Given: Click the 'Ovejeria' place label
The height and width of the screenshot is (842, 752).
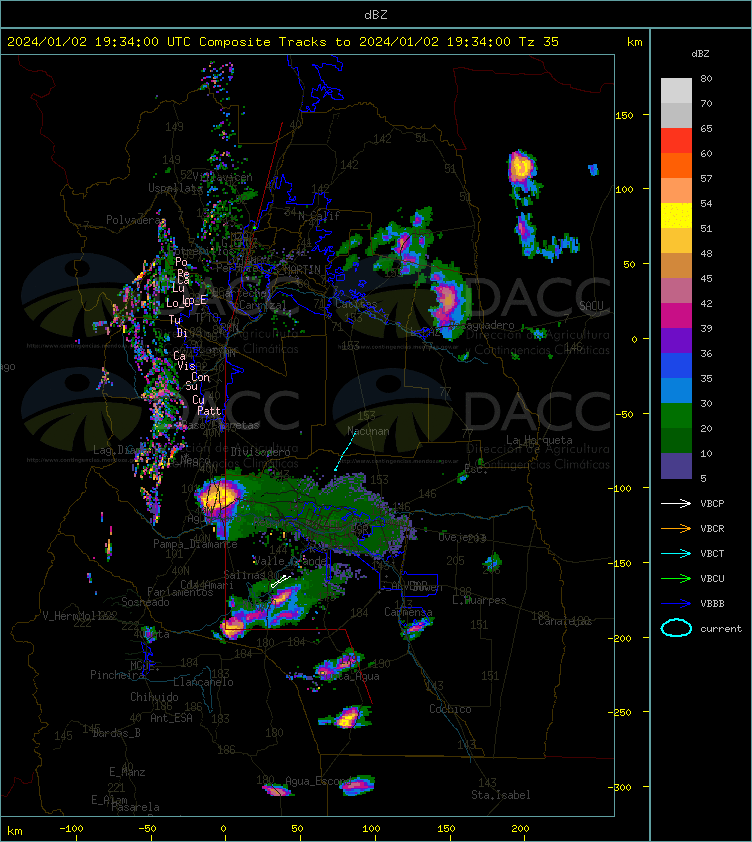Looking at the screenshot, I should tap(462, 537).
